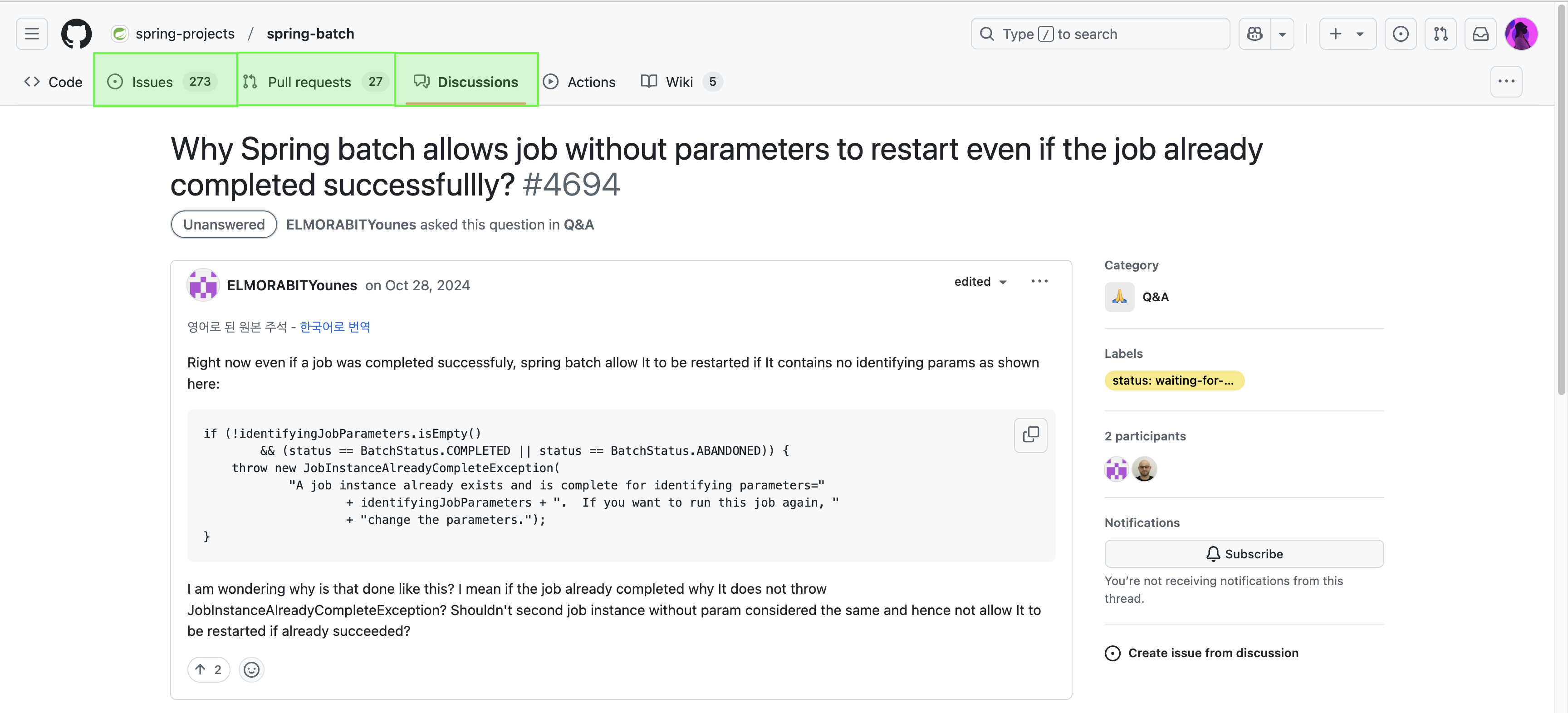Image resolution: width=1568 pixels, height=713 pixels.
Task: Open Q&A category link beside asker name
Action: (578, 225)
